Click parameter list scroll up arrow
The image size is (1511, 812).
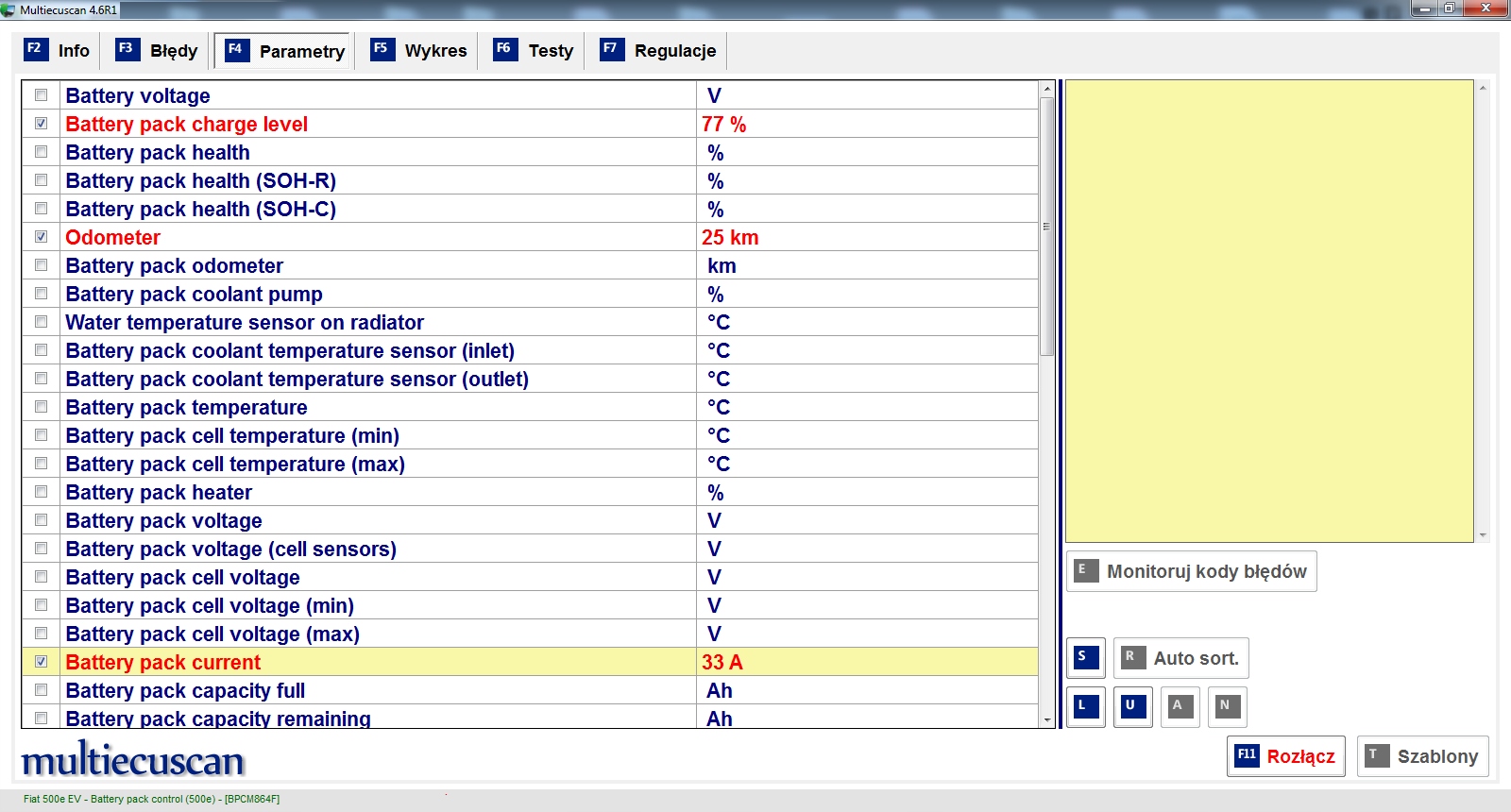tap(1046, 89)
